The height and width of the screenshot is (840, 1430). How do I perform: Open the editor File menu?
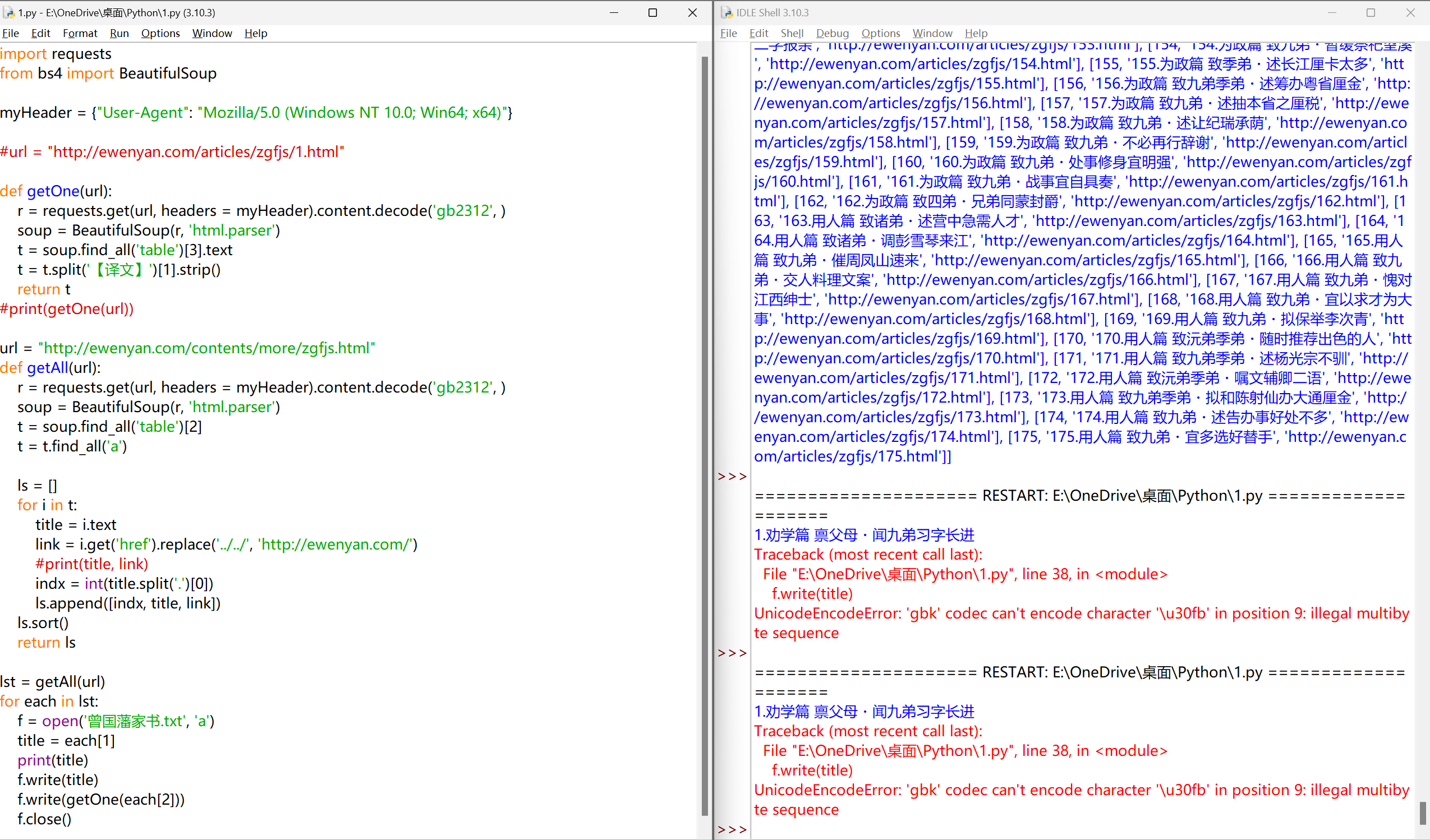point(11,33)
